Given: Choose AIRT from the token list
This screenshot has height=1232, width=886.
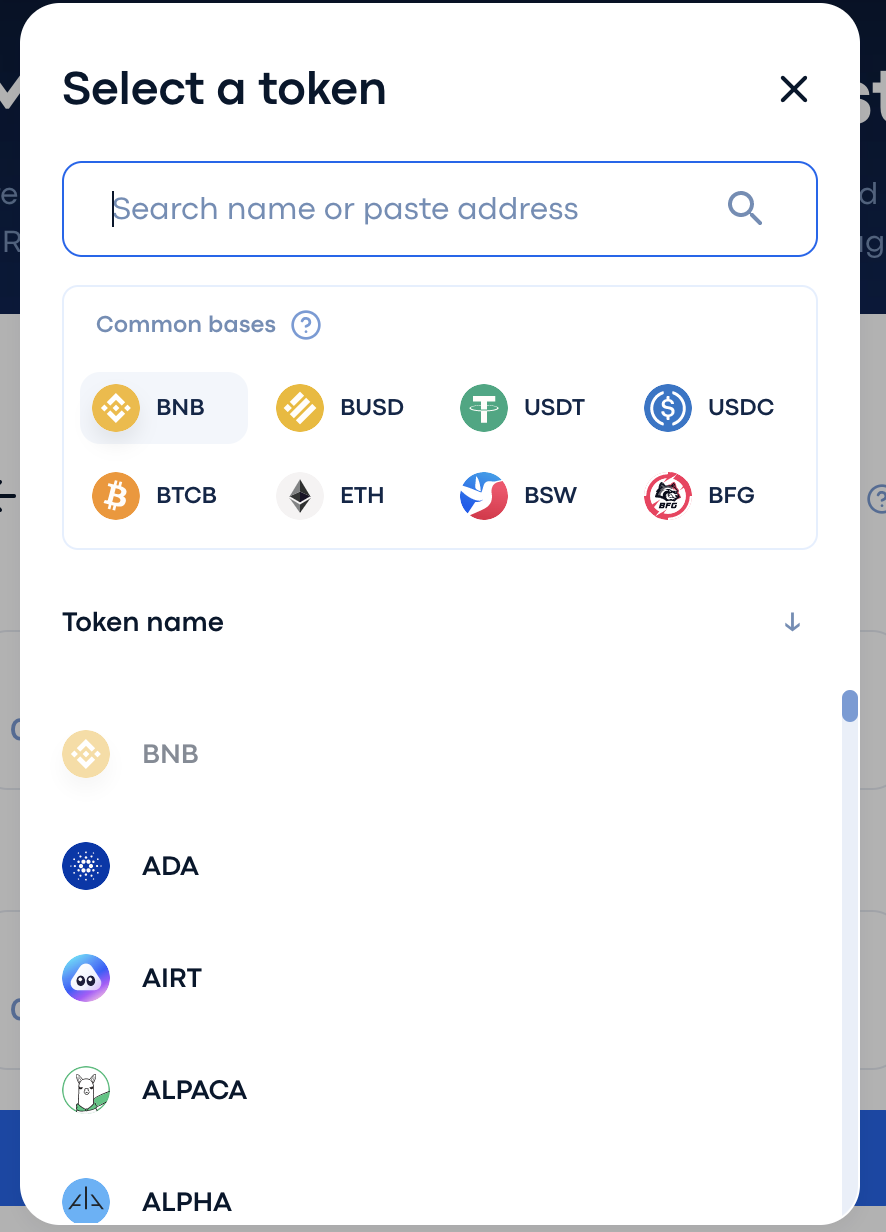Looking at the screenshot, I should (x=172, y=978).
